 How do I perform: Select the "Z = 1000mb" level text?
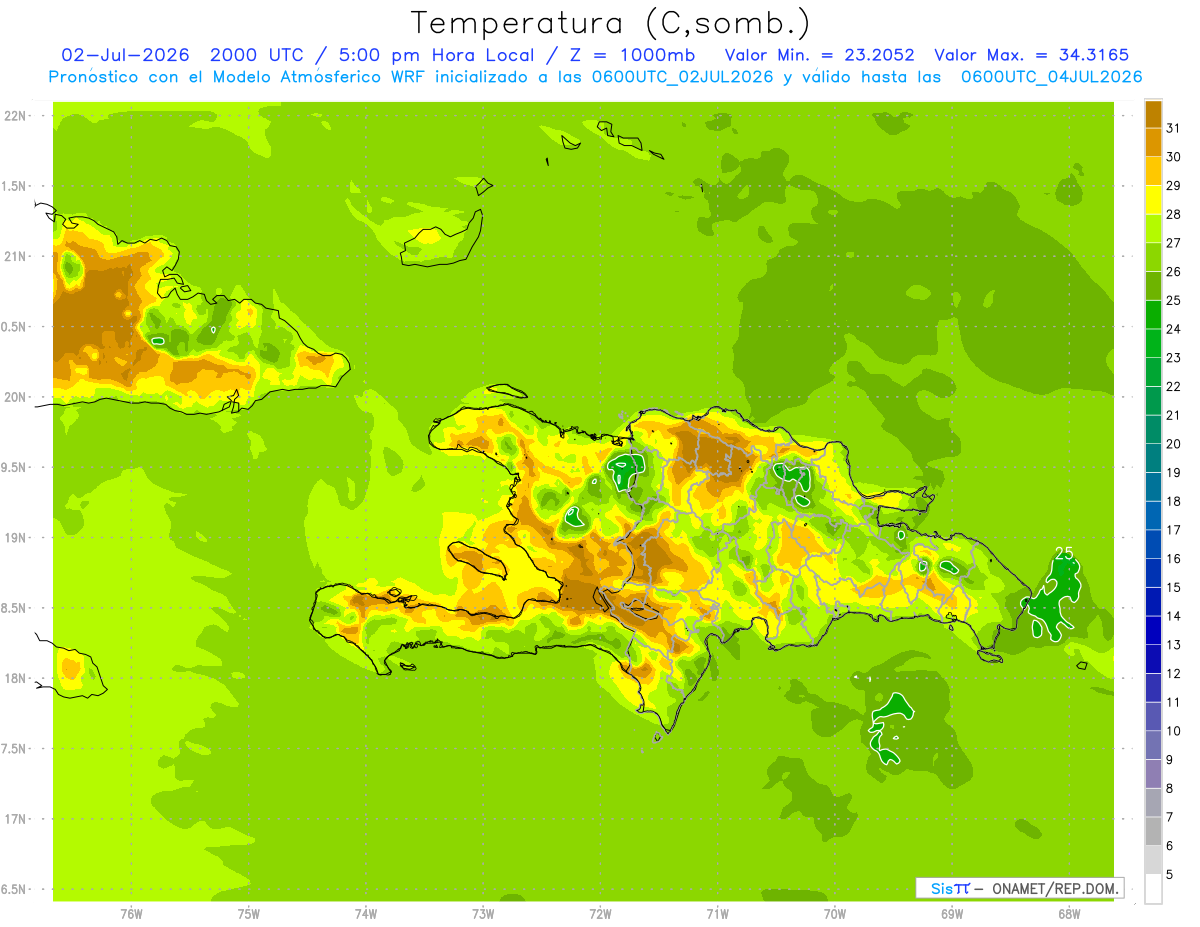[634, 54]
